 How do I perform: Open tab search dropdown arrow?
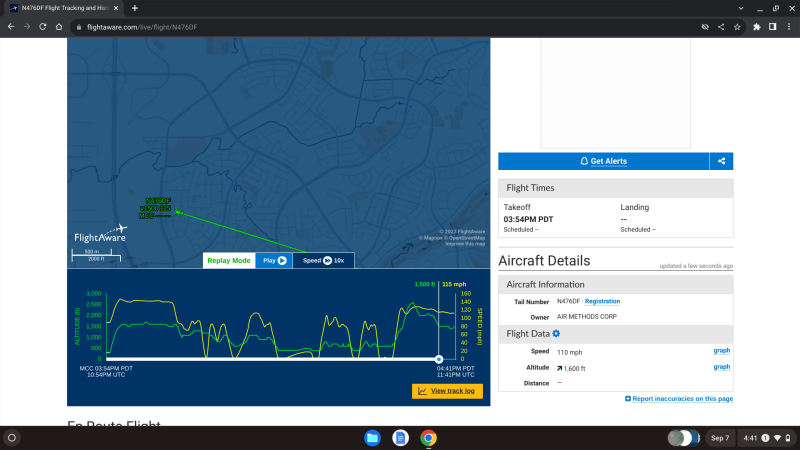click(741, 8)
